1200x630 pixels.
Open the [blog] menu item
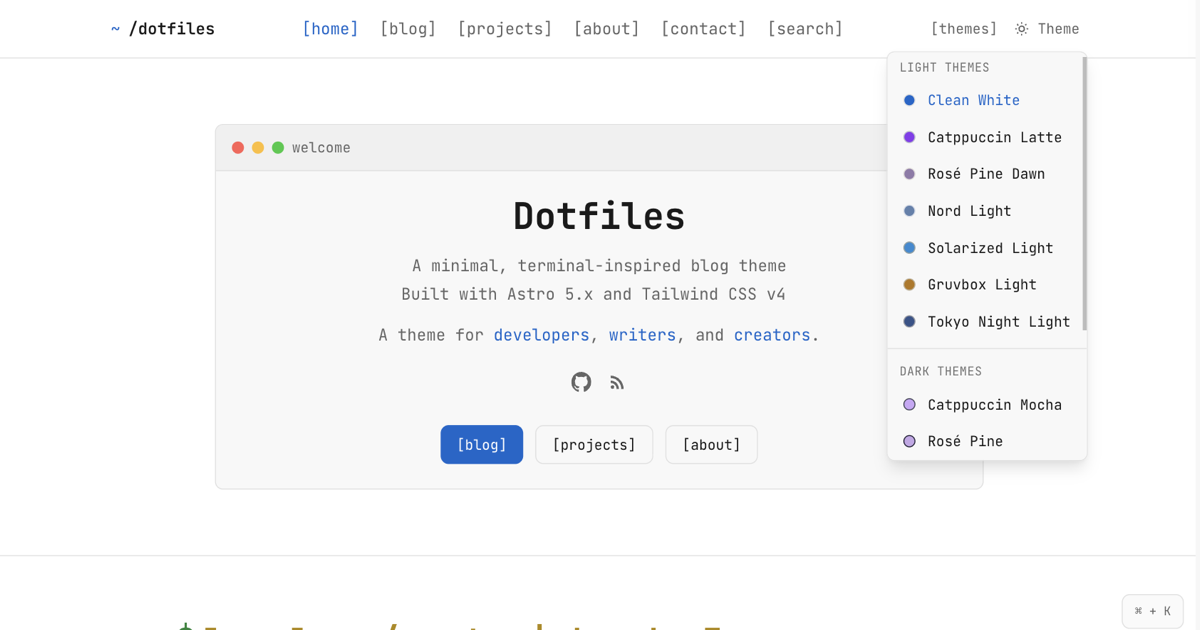coord(408,29)
